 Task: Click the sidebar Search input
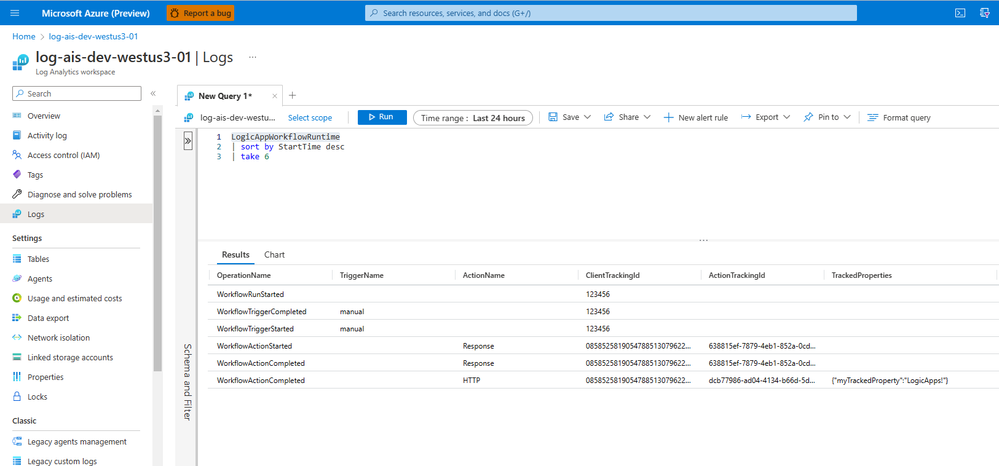point(76,94)
